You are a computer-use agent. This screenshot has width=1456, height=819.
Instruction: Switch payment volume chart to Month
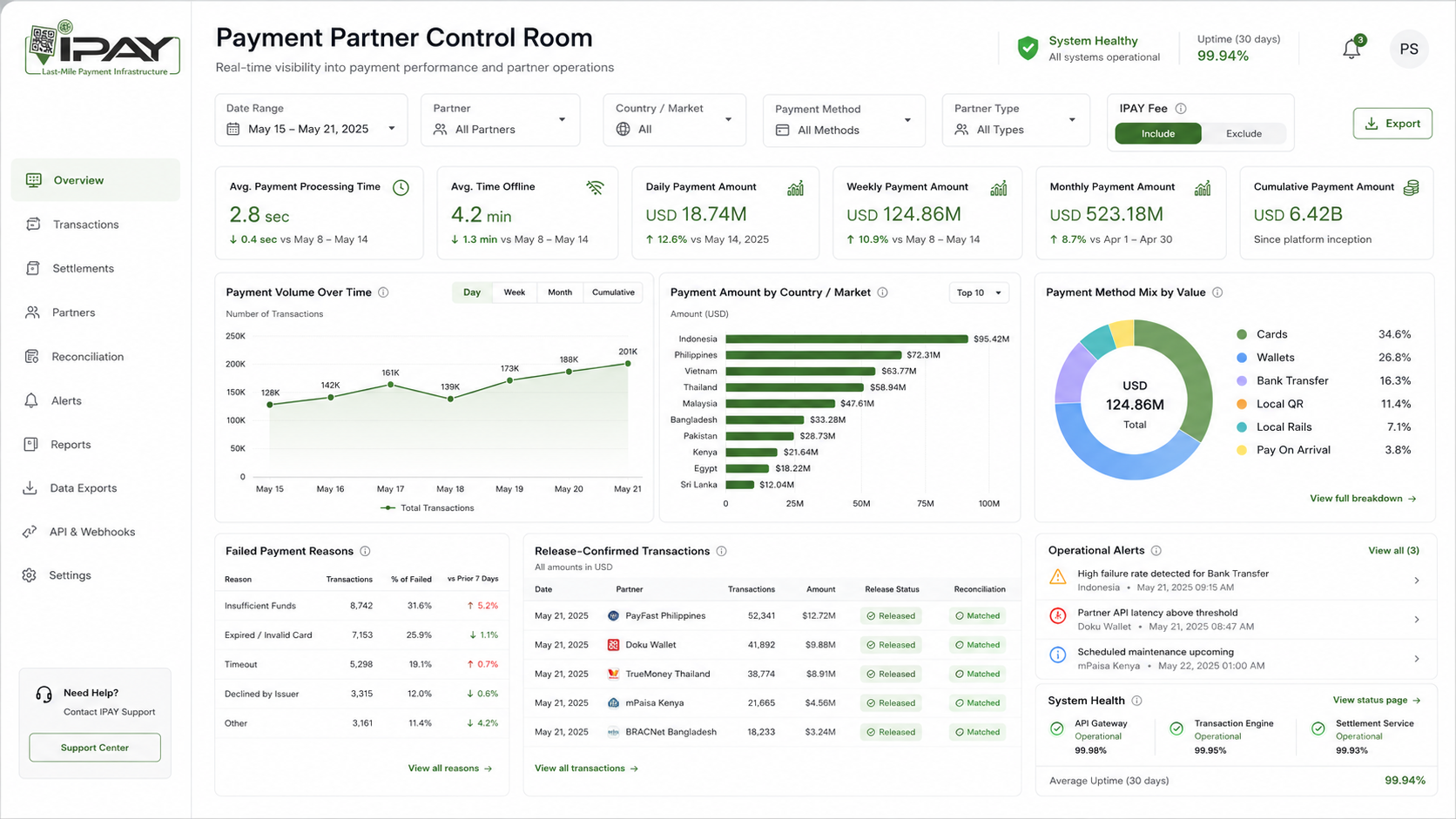pyautogui.click(x=560, y=292)
